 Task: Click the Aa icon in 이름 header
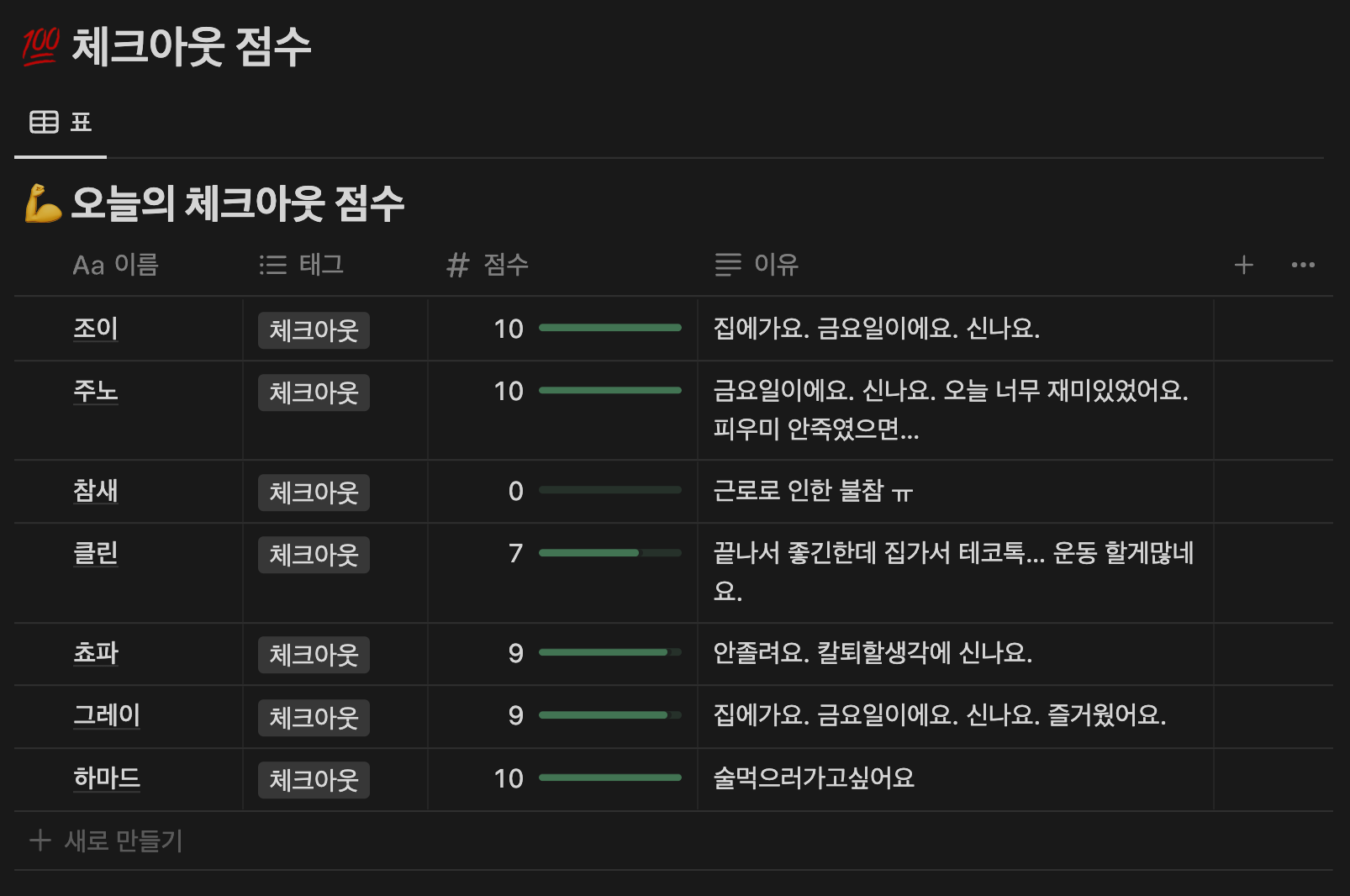click(x=88, y=266)
